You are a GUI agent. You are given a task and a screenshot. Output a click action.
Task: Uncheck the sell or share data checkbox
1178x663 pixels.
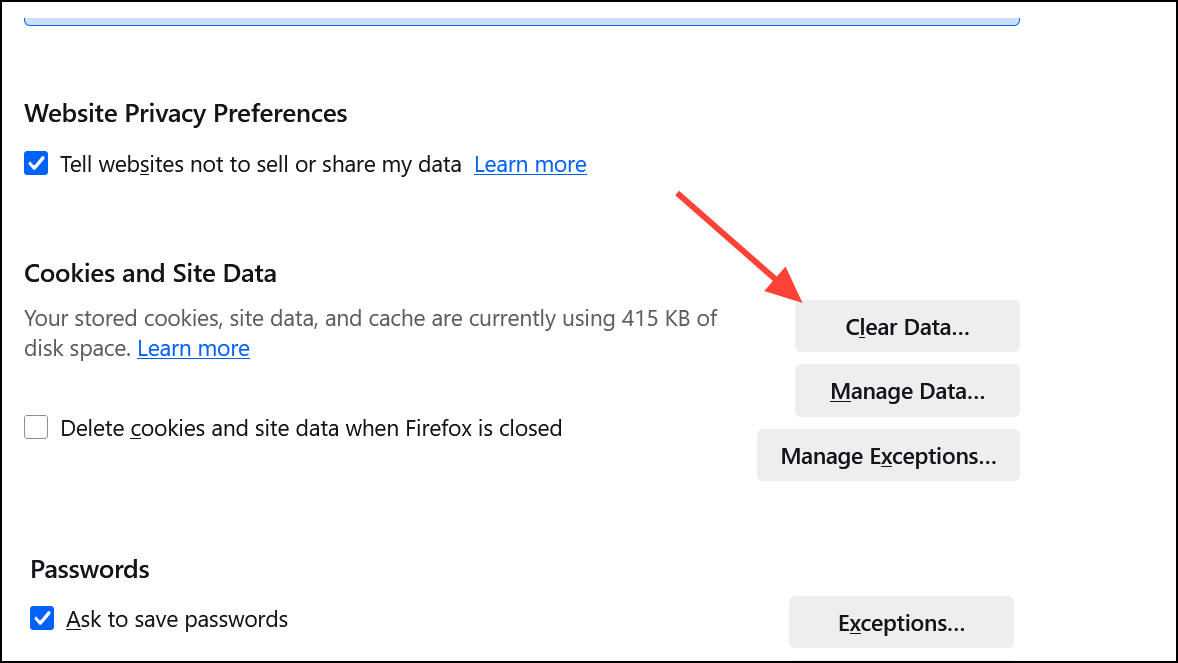[x=37, y=164]
